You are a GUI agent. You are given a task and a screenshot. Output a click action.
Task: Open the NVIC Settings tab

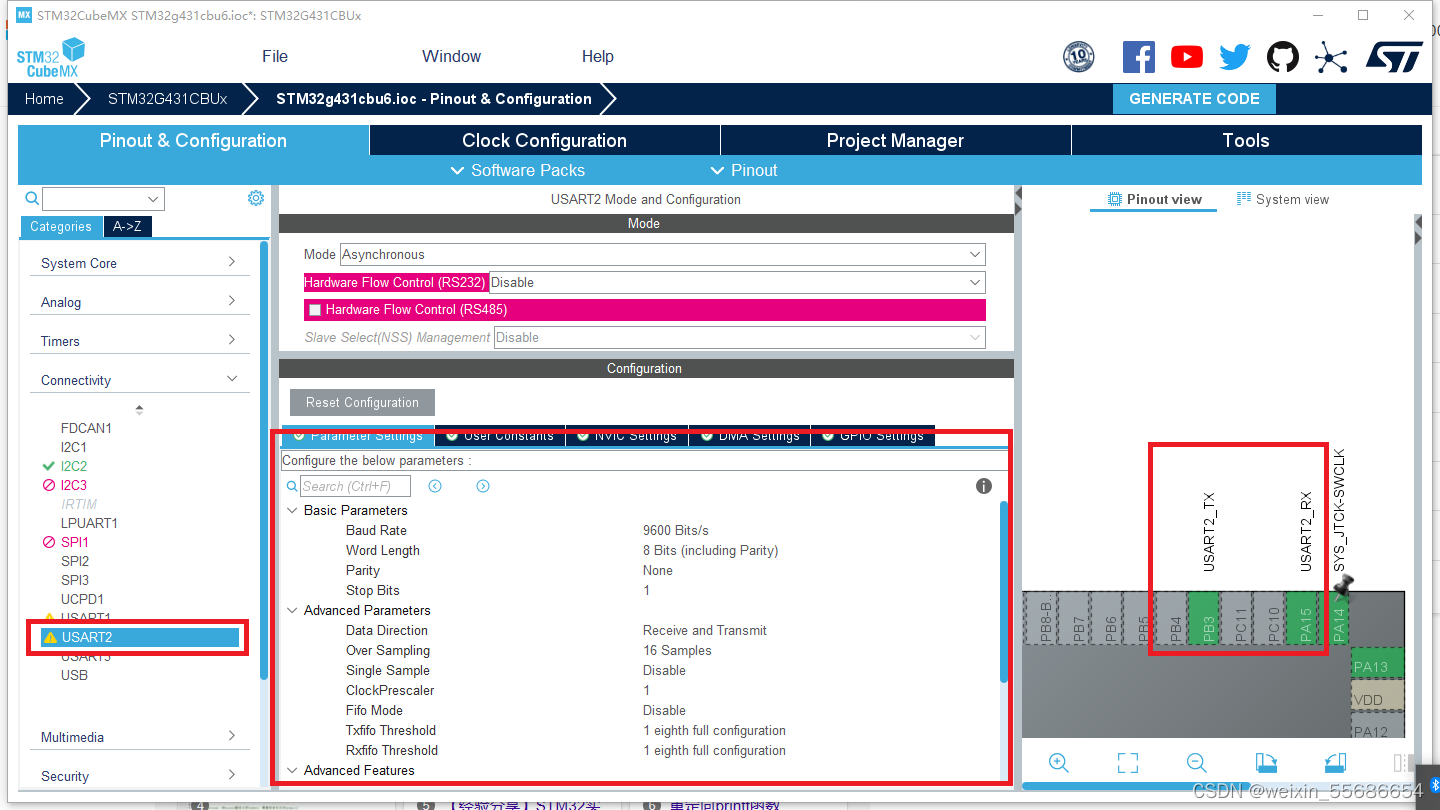coord(627,436)
